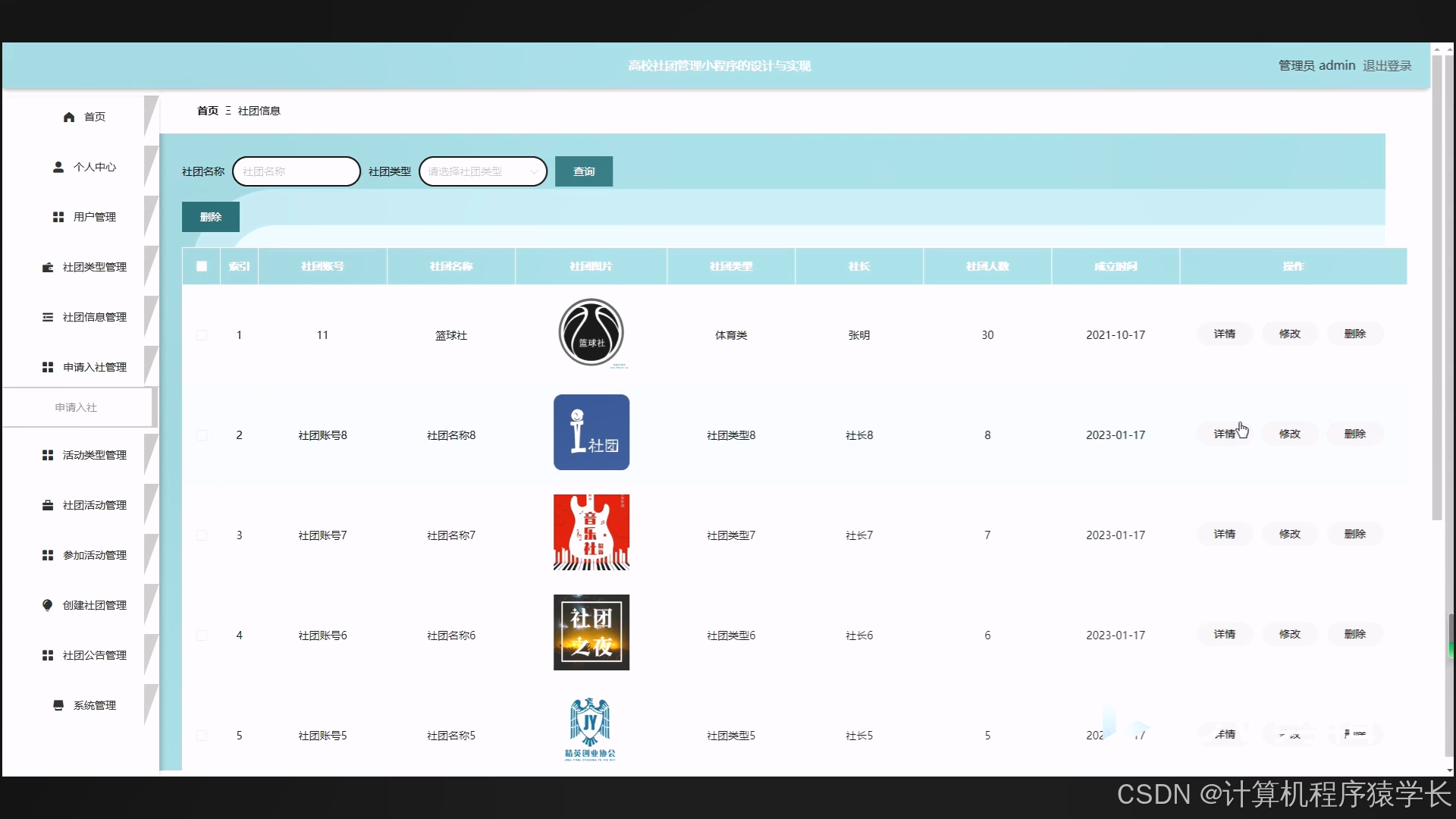This screenshot has height=819, width=1456.
Task: Expand the 创建社团管理 menu
Action: 80,605
